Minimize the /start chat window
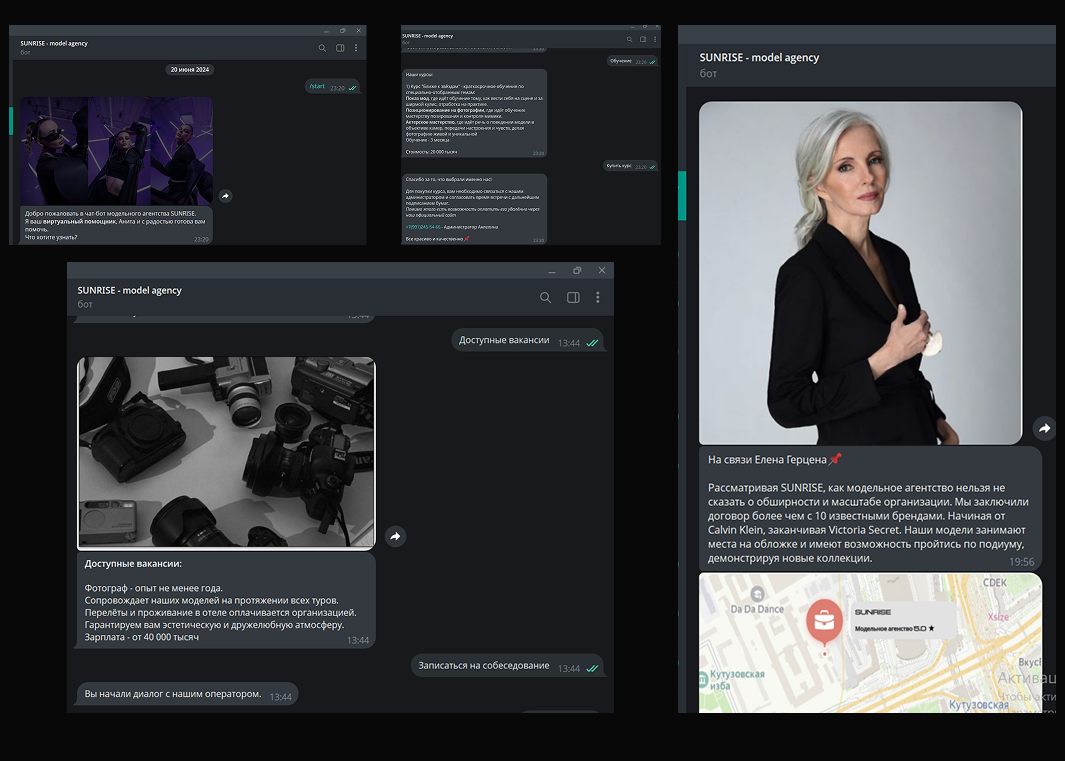This screenshot has width=1065, height=761. tap(326, 31)
